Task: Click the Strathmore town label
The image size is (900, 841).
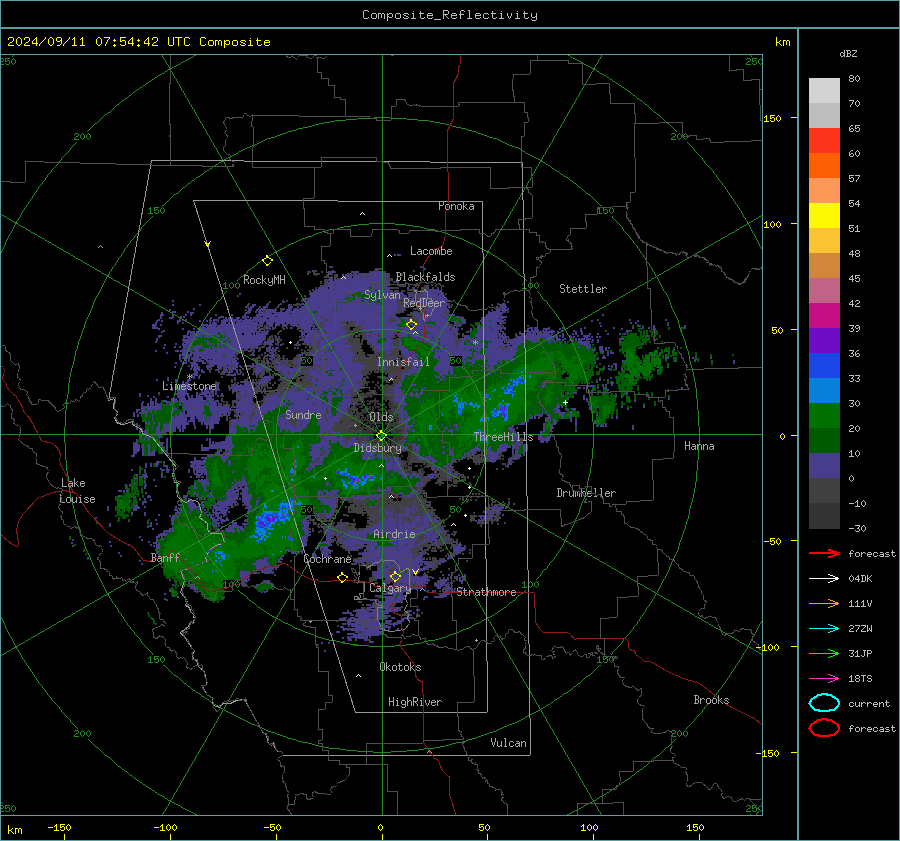Action: (x=486, y=592)
